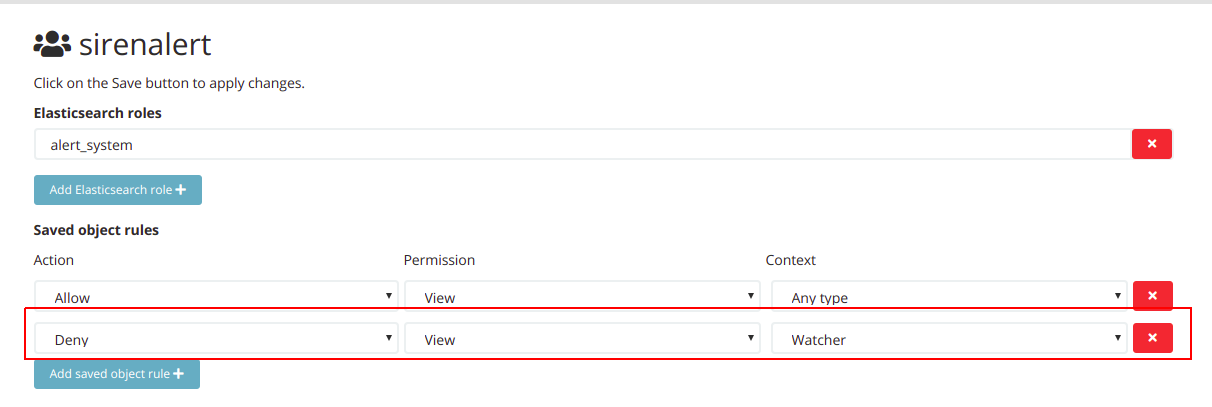This screenshot has width=1212, height=407.
Task: Click the Context column label
Action: coord(790,260)
